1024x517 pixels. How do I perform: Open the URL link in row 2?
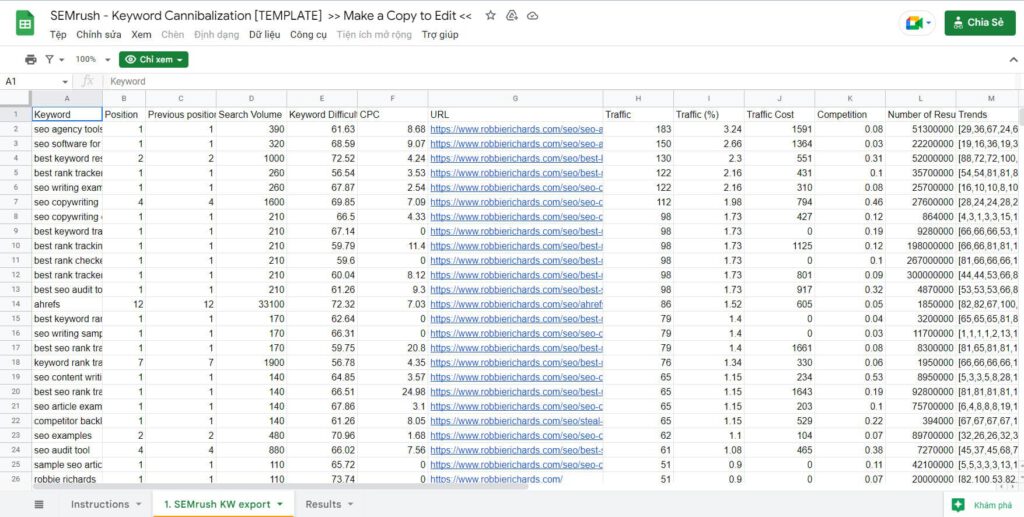coord(516,129)
